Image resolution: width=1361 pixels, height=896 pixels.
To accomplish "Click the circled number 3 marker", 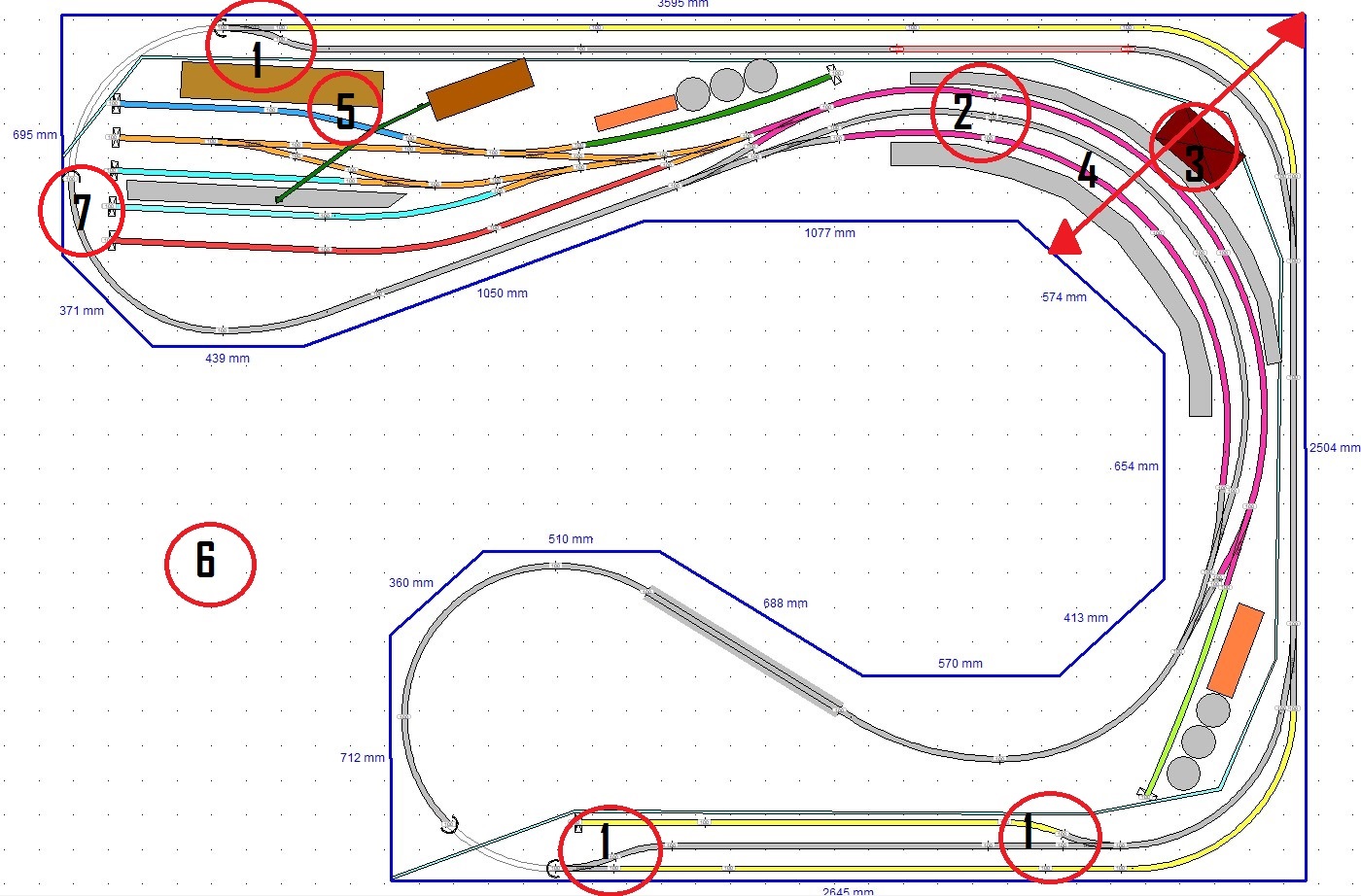I will (1195, 147).
